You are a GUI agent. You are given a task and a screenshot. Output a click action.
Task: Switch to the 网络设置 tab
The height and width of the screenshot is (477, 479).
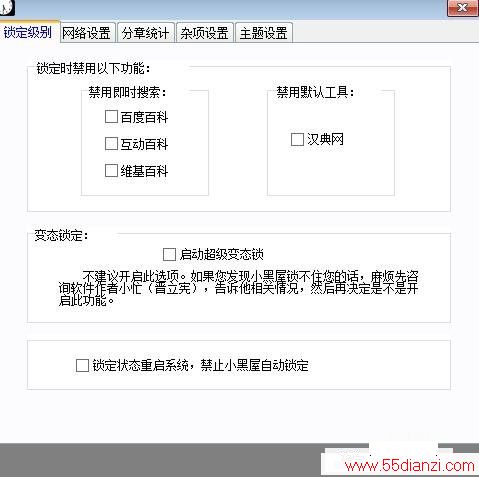click(x=87, y=33)
